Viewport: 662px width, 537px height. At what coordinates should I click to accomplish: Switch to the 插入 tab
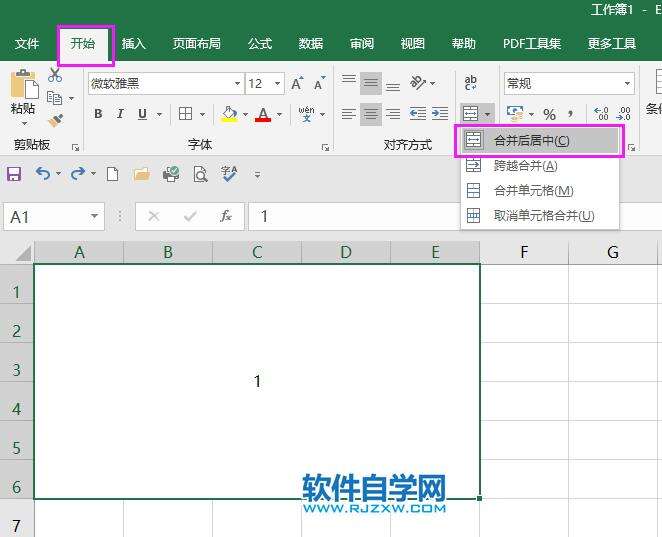[134, 43]
